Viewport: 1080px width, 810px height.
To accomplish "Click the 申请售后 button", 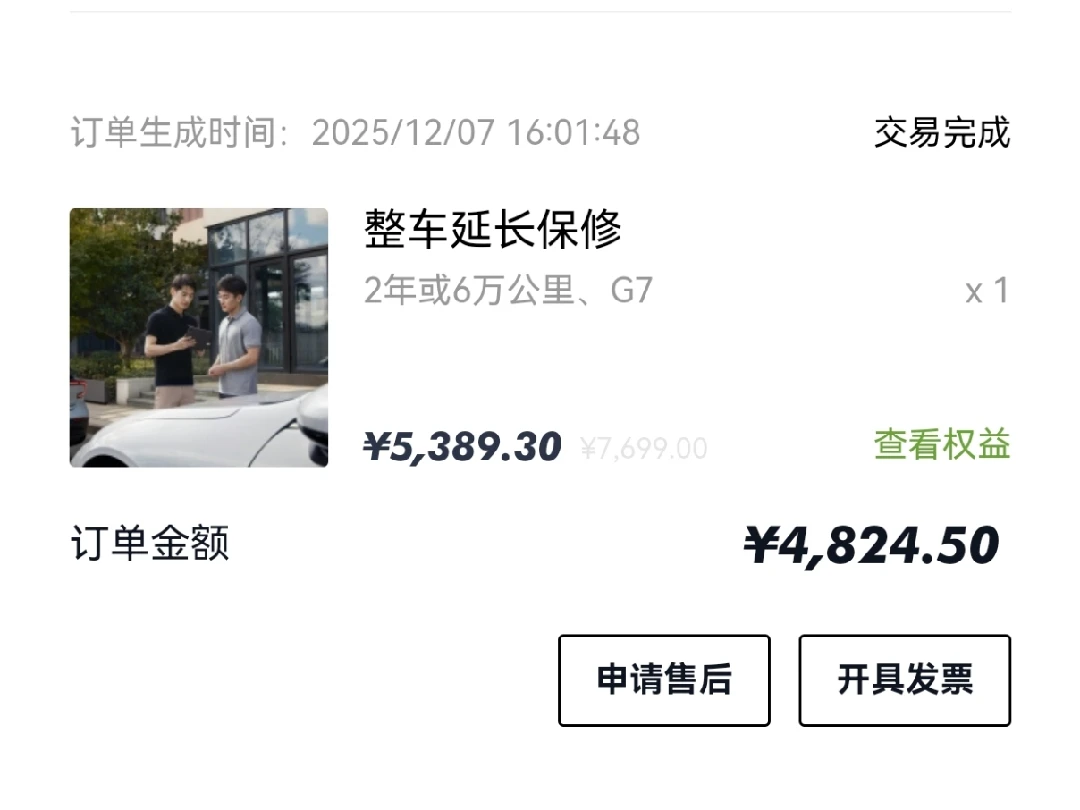I will (x=664, y=680).
